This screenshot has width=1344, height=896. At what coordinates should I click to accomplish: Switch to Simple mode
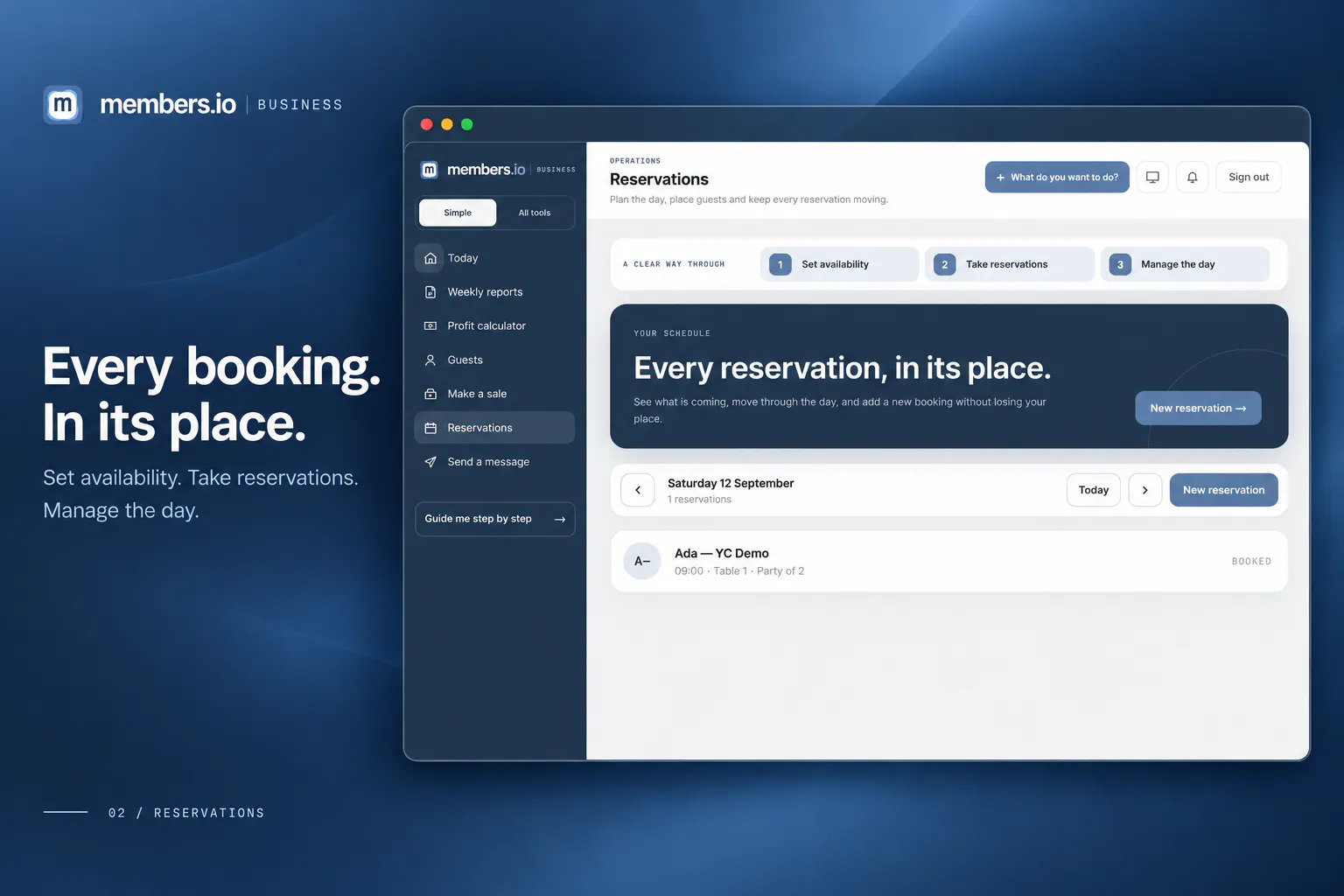coord(458,213)
